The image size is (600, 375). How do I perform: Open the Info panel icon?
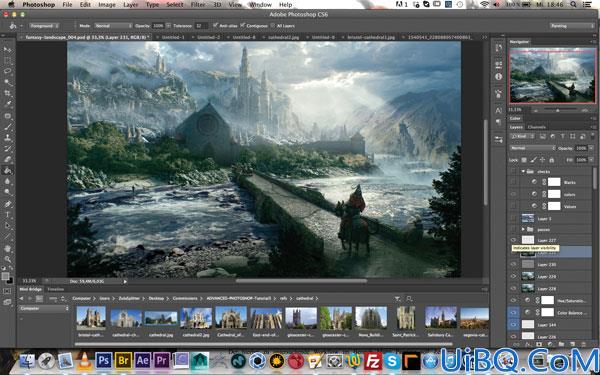point(498,77)
